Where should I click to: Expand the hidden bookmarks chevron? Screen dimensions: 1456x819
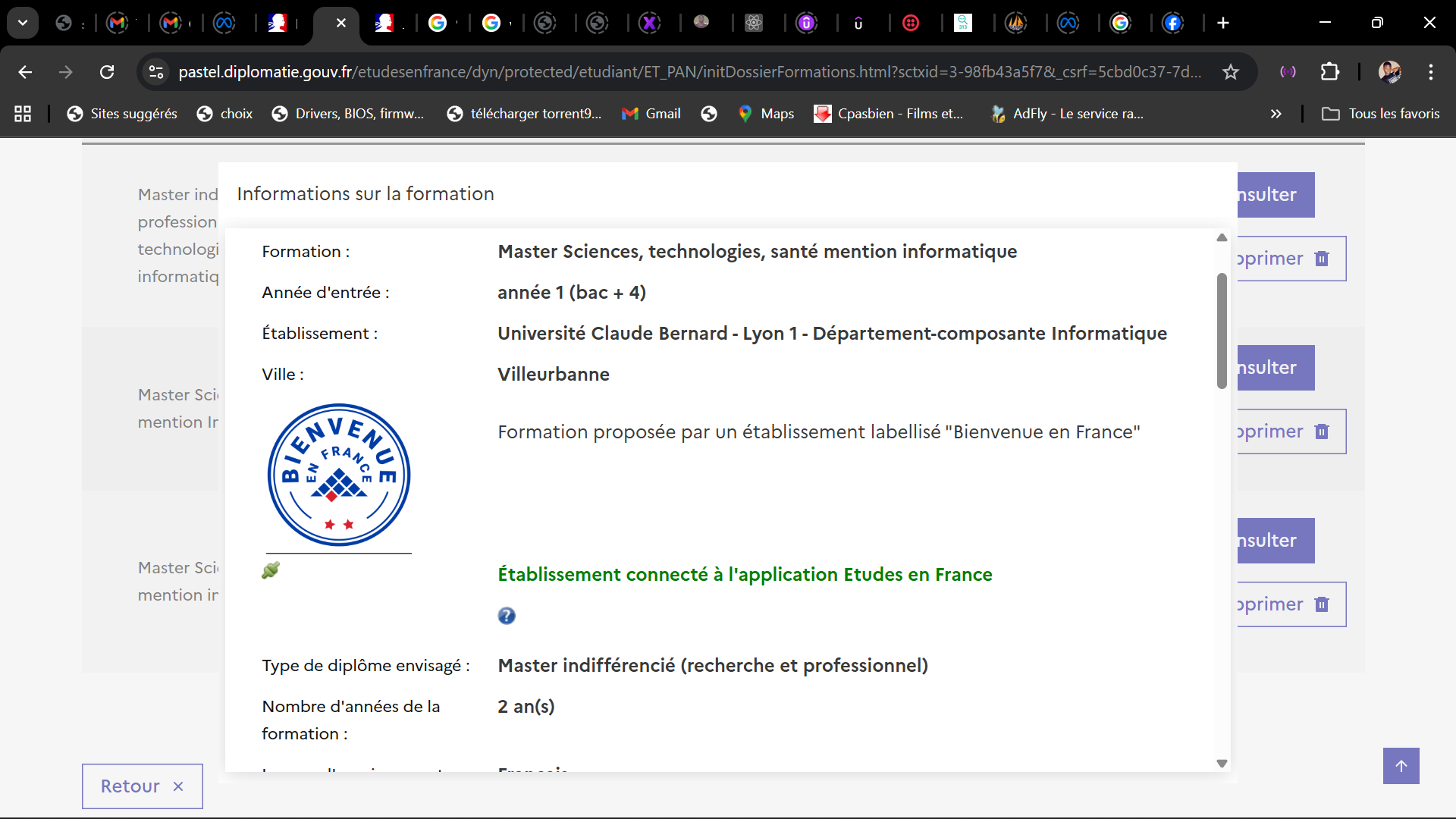point(1276,114)
